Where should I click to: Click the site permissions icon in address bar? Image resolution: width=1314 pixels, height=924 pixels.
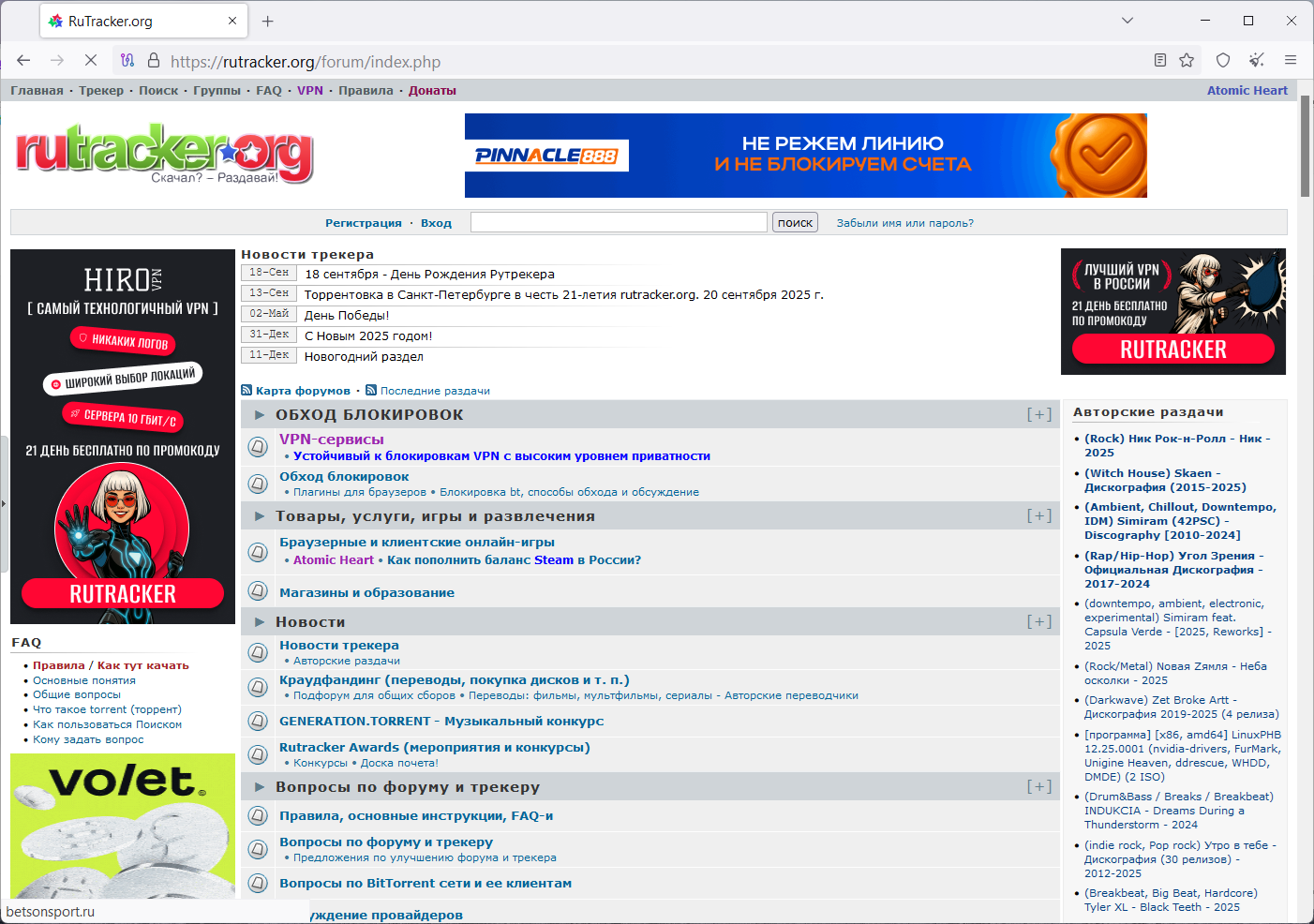pyautogui.click(x=127, y=61)
